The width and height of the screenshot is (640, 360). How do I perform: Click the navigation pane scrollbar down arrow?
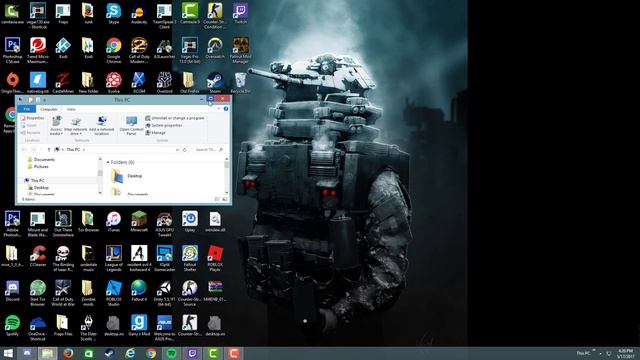pos(100,192)
